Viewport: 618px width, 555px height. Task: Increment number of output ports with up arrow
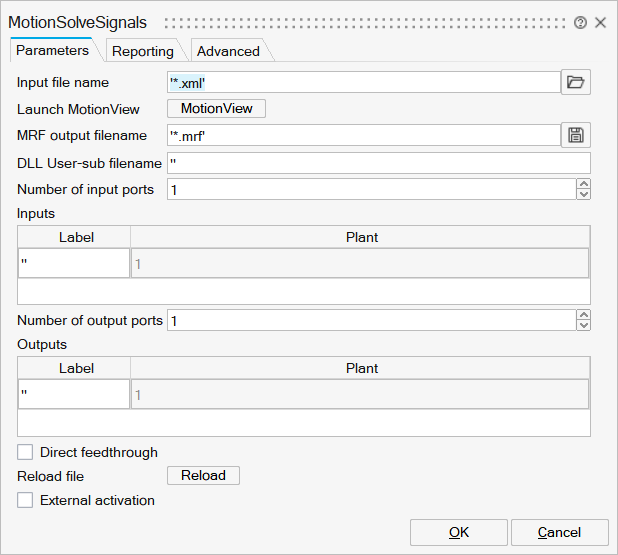tap(584, 315)
